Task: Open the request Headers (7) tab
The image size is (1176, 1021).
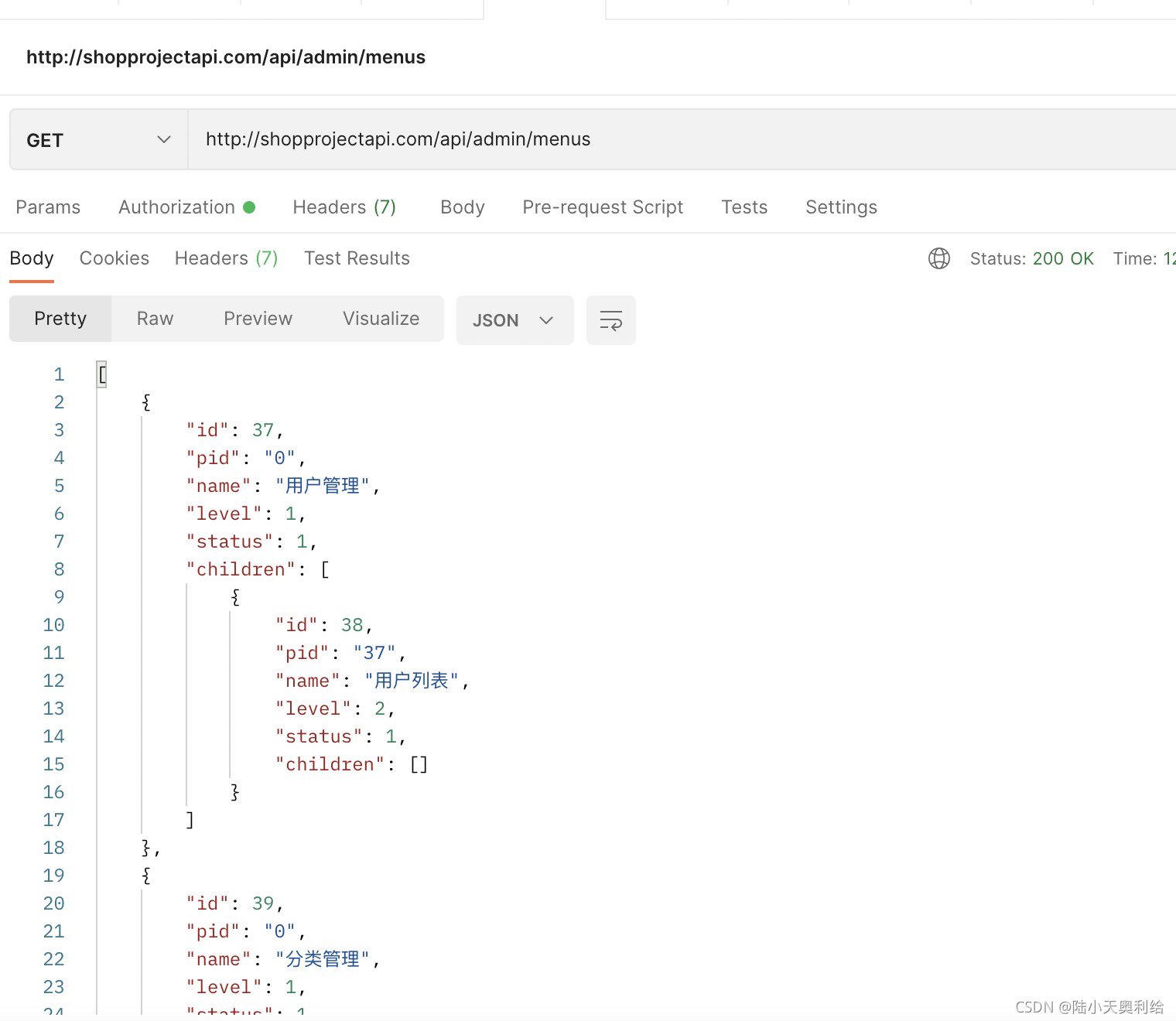Action: (344, 207)
